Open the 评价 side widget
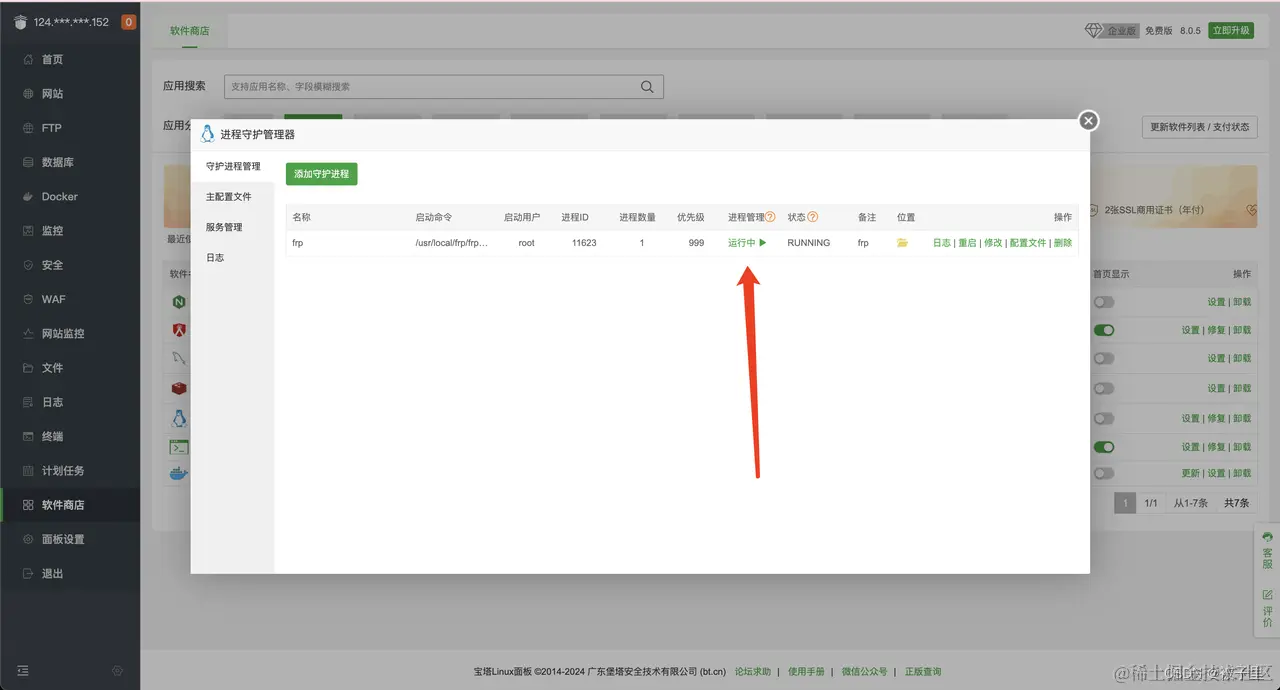This screenshot has width=1280, height=690. coord(1267,608)
